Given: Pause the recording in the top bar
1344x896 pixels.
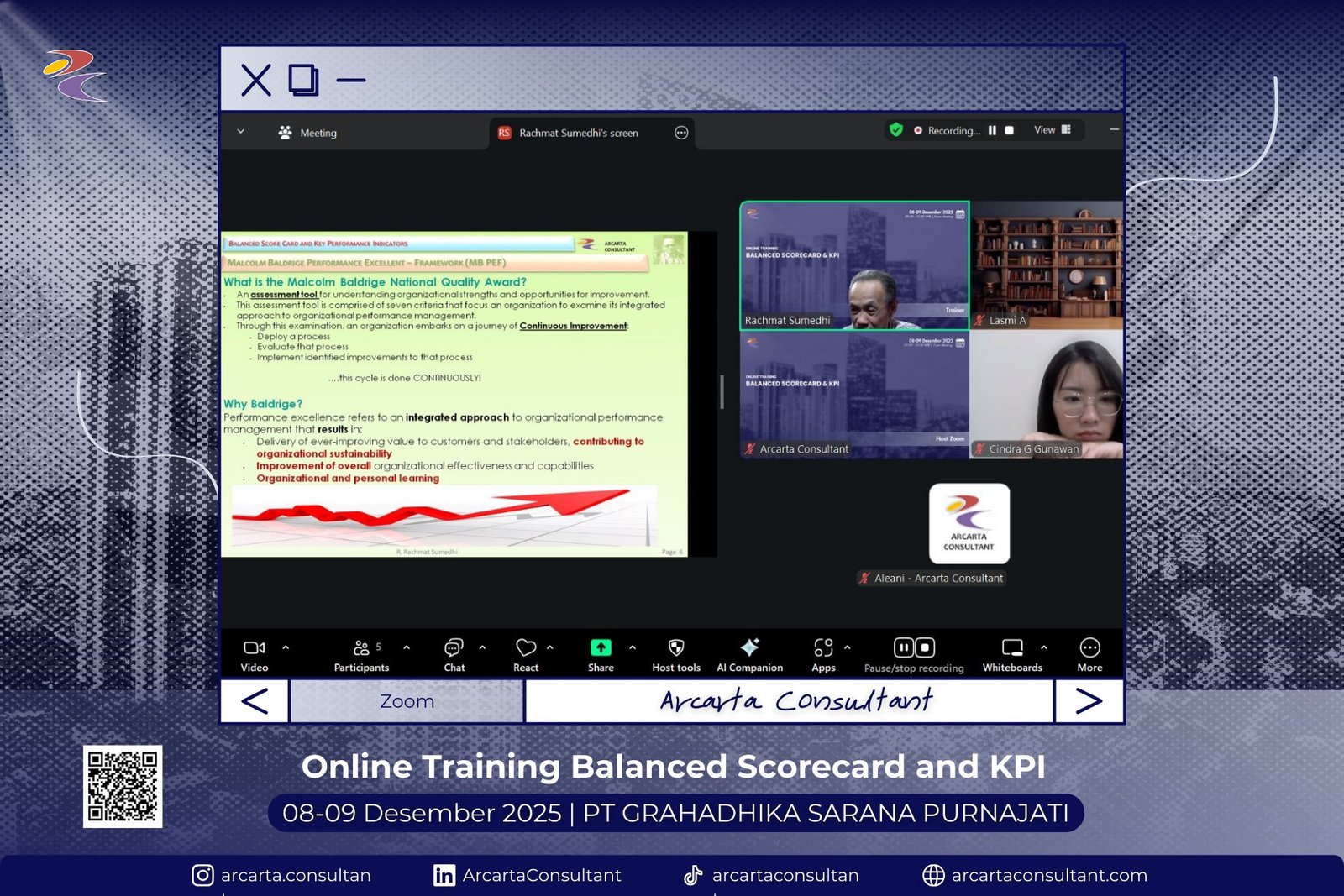Looking at the screenshot, I should coord(992,131).
